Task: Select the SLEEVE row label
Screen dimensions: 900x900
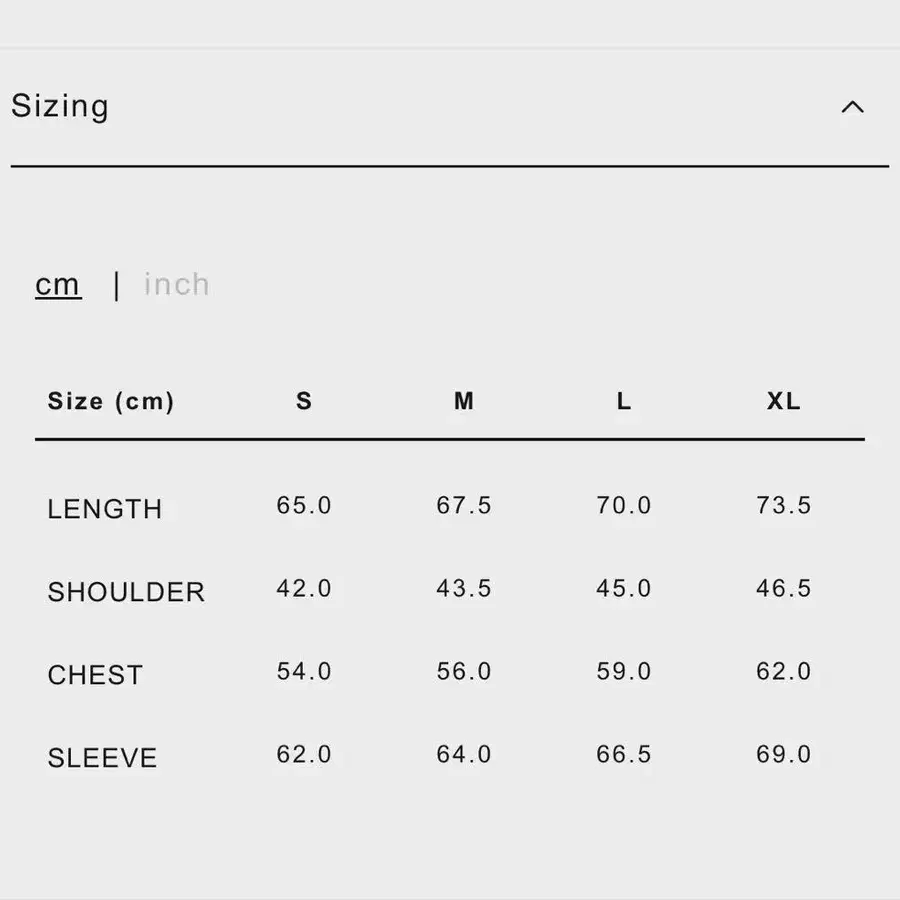Action: point(102,758)
